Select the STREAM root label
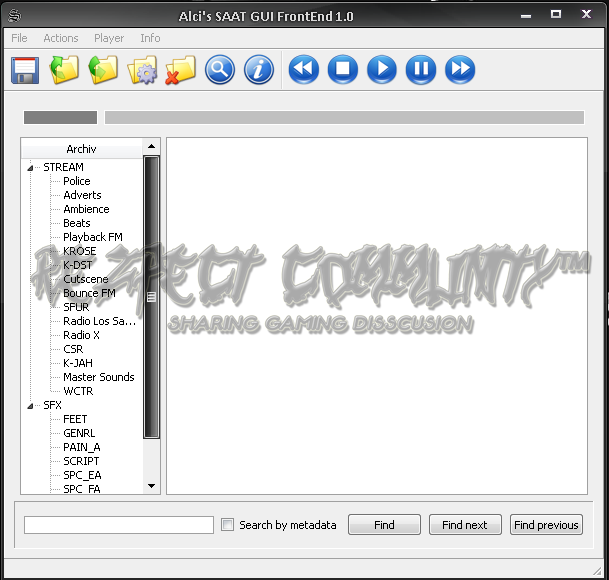609x580 pixels. point(63,167)
